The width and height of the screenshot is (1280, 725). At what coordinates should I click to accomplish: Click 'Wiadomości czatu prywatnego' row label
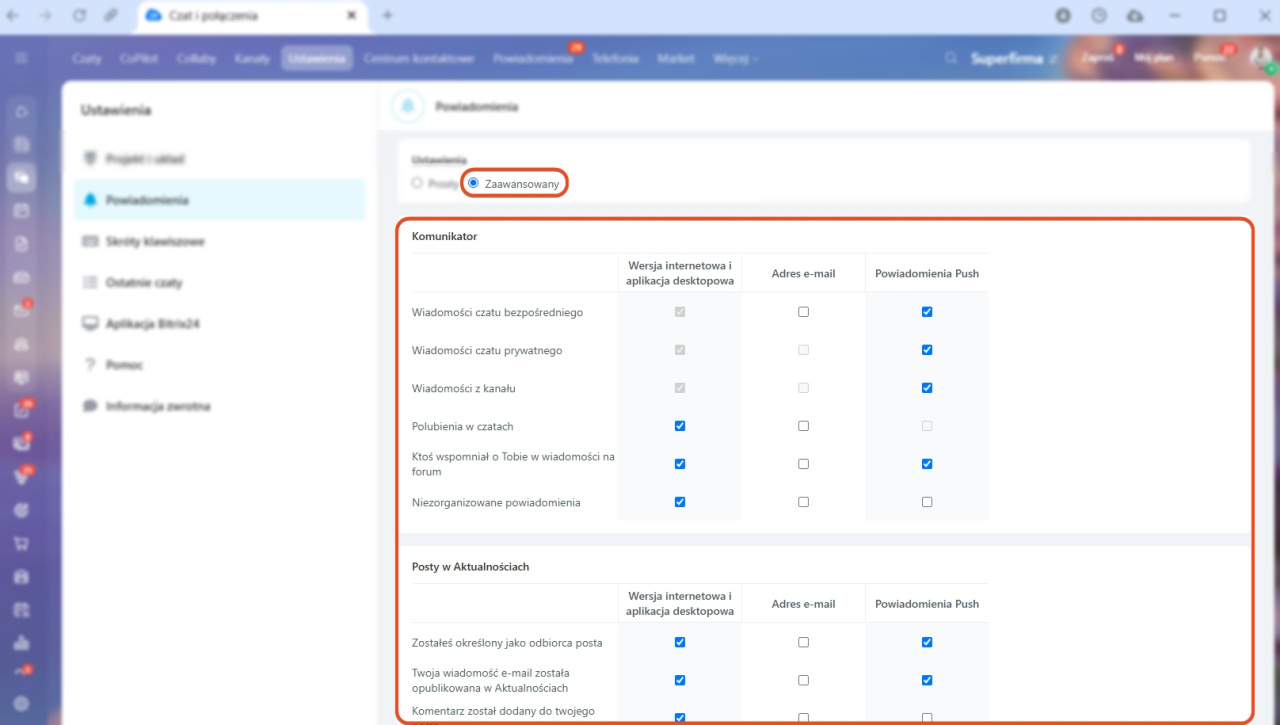[x=487, y=351]
